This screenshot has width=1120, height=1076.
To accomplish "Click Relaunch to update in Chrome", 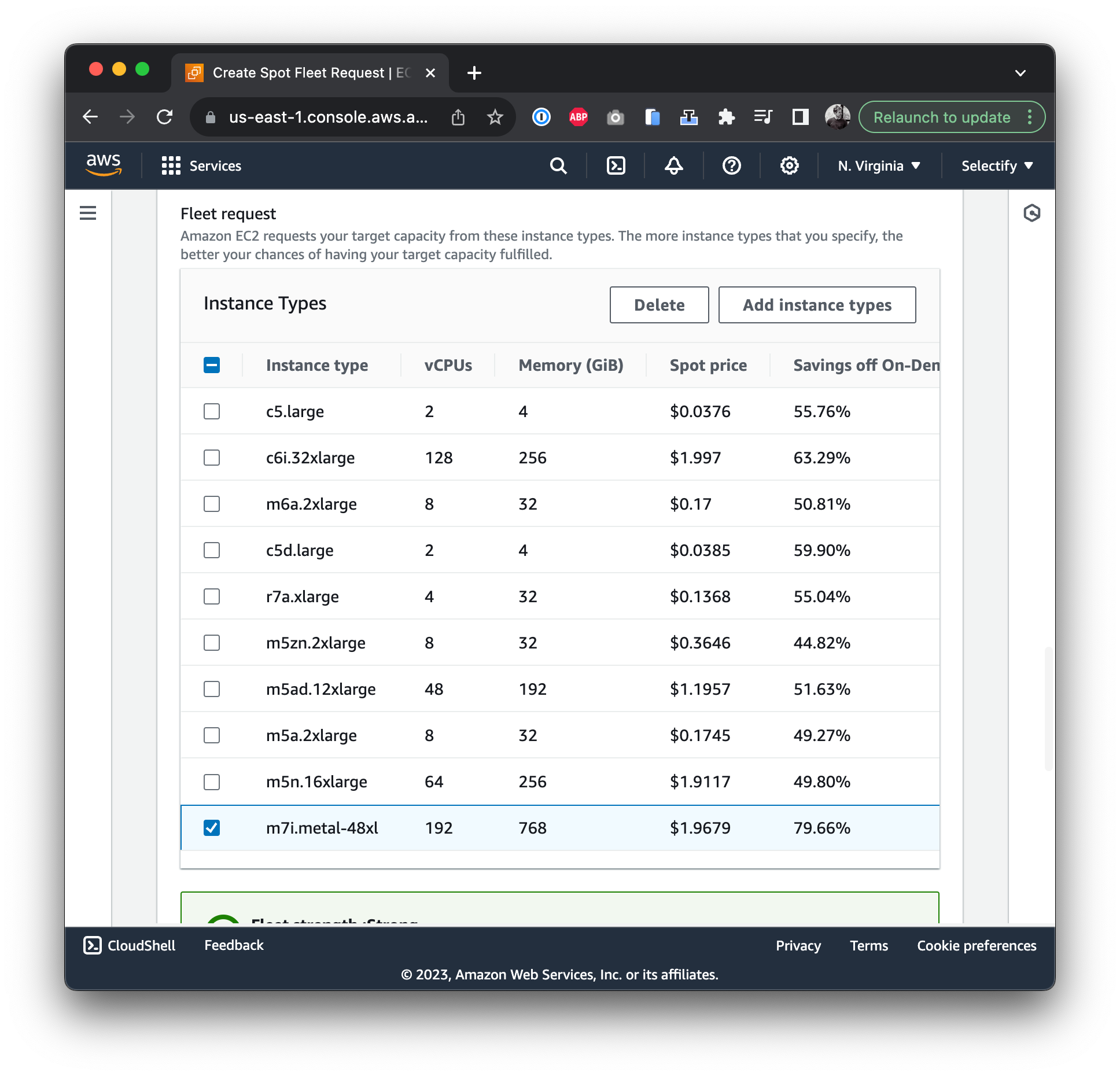I will (x=942, y=117).
